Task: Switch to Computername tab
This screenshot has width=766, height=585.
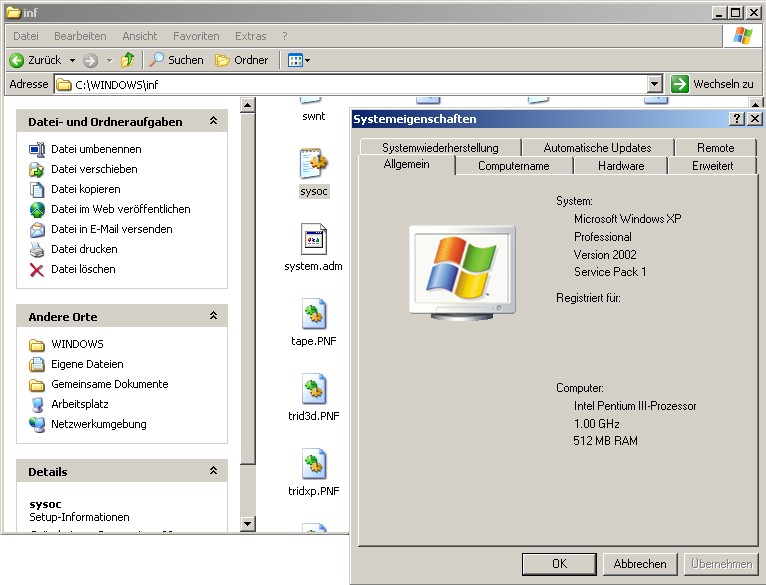Action: (513, 166)
